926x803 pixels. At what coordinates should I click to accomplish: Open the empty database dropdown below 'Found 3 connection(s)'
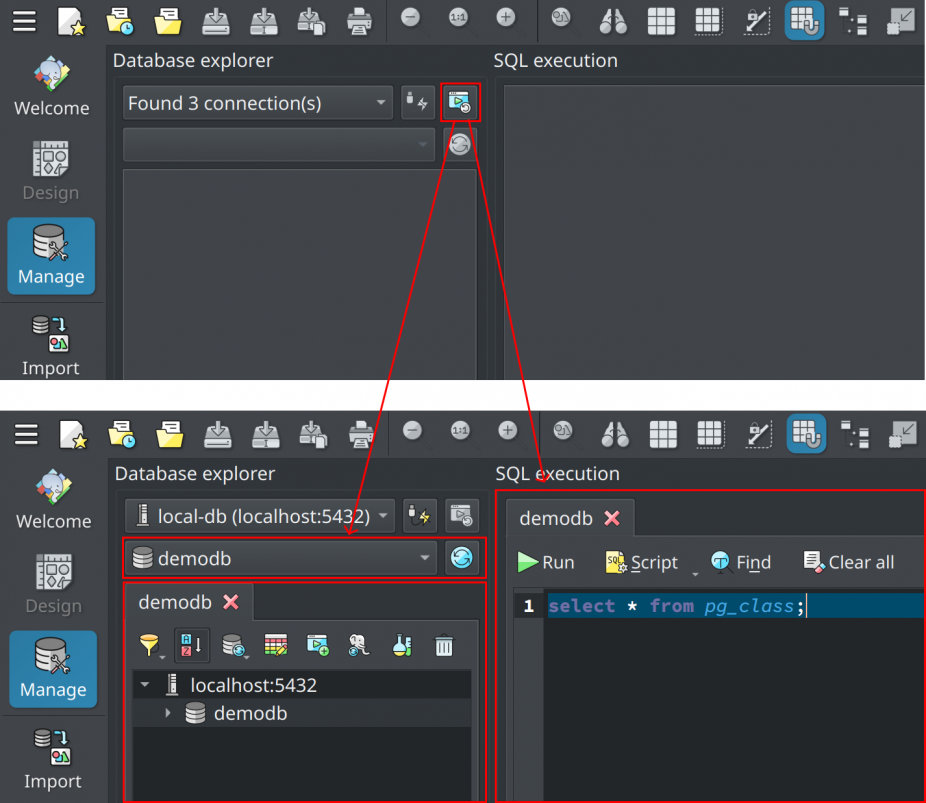pos(279,145)
